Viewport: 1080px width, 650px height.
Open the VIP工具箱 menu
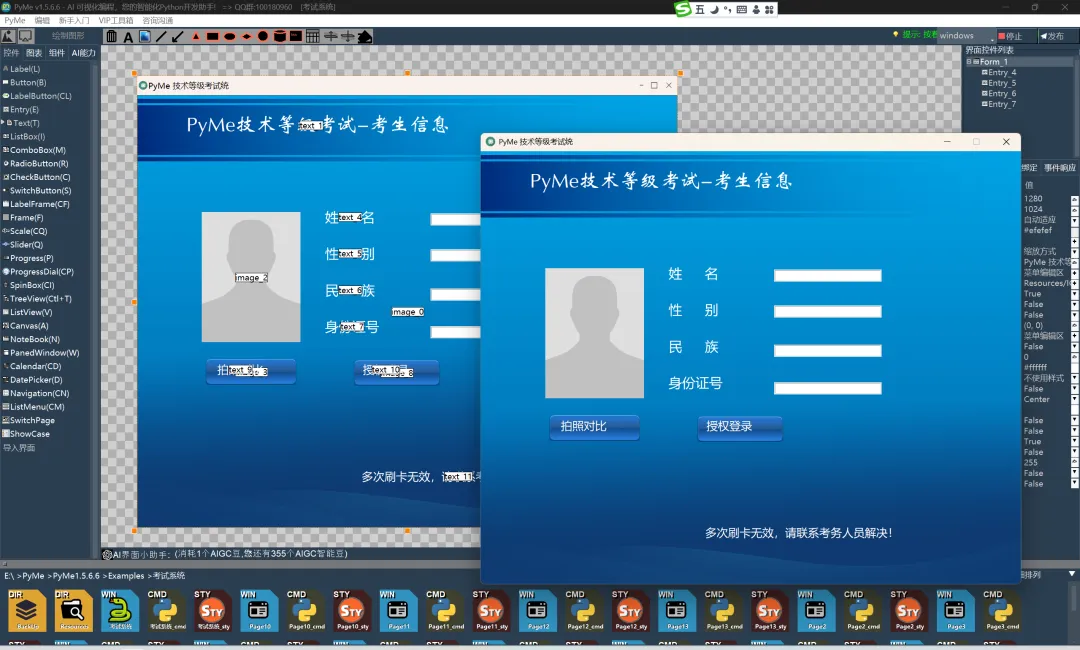point(116,21)
